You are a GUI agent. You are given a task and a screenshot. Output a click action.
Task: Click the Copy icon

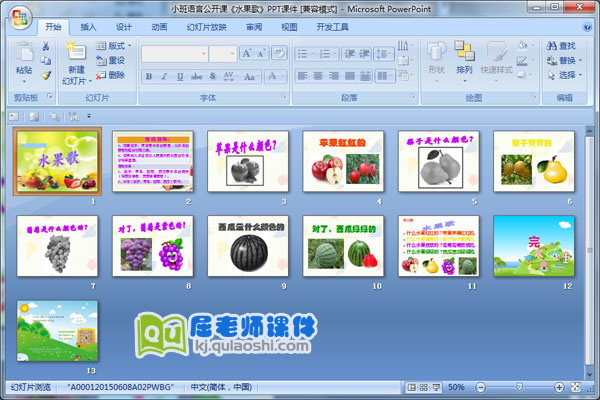coord(46,60)
